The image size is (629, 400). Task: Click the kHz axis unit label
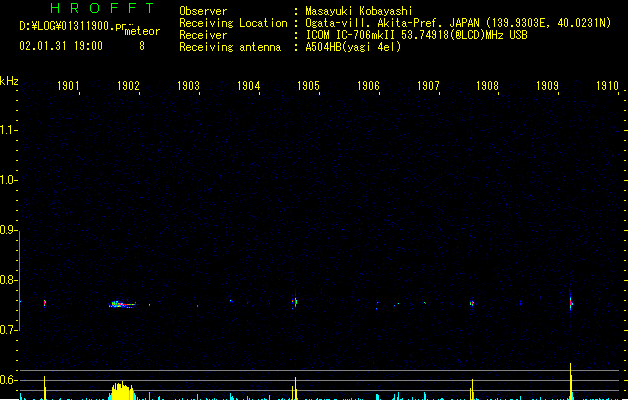click(x=9, y=81)
